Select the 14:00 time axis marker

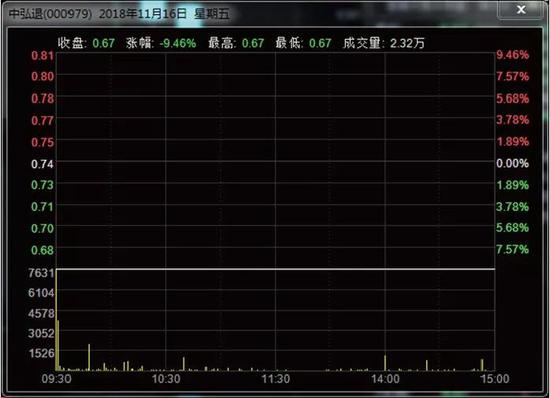click(385, 379)
